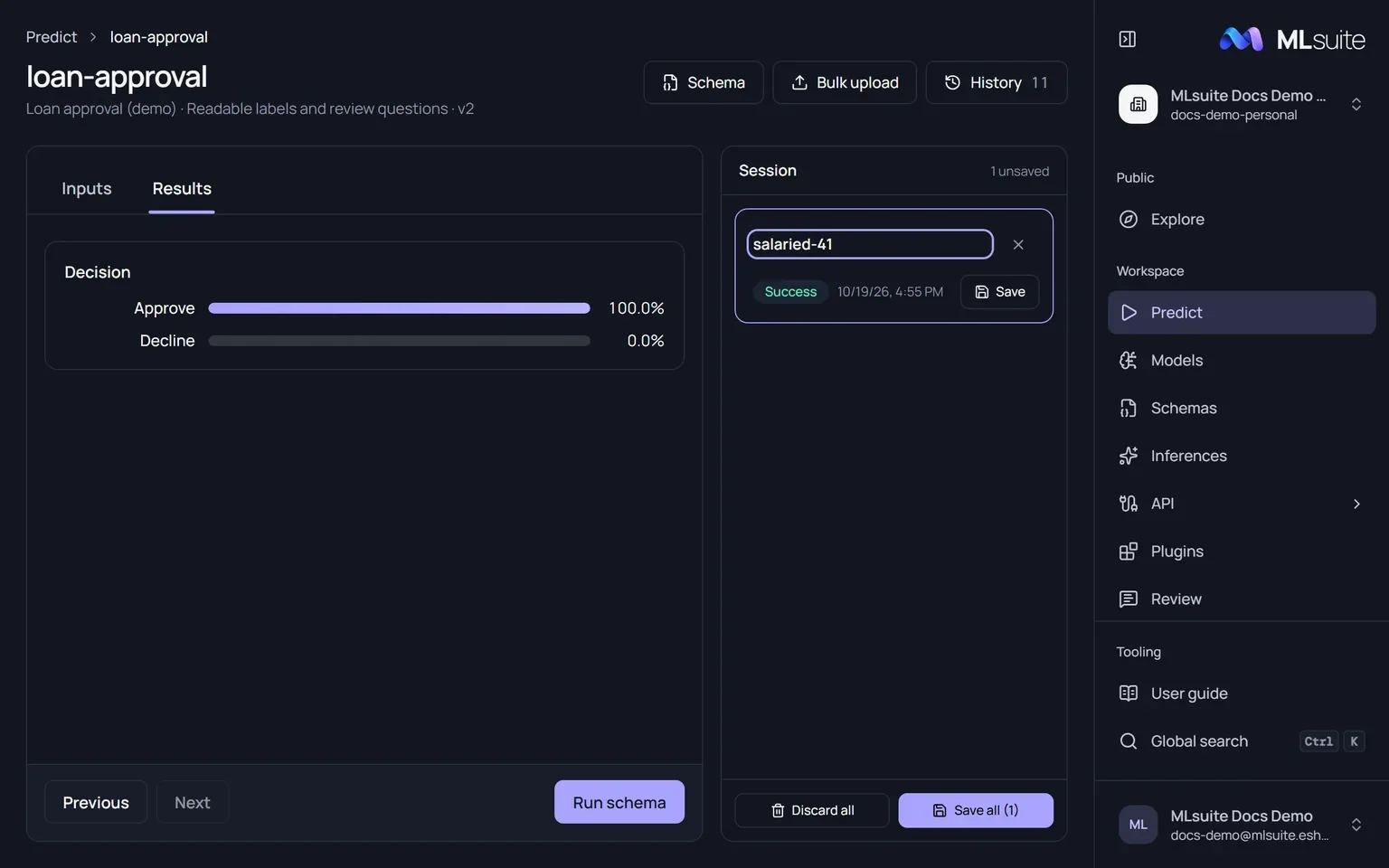Click the Approve probability bar
1389x868 pixels.
pyautogui.click(x=399, y=308)
